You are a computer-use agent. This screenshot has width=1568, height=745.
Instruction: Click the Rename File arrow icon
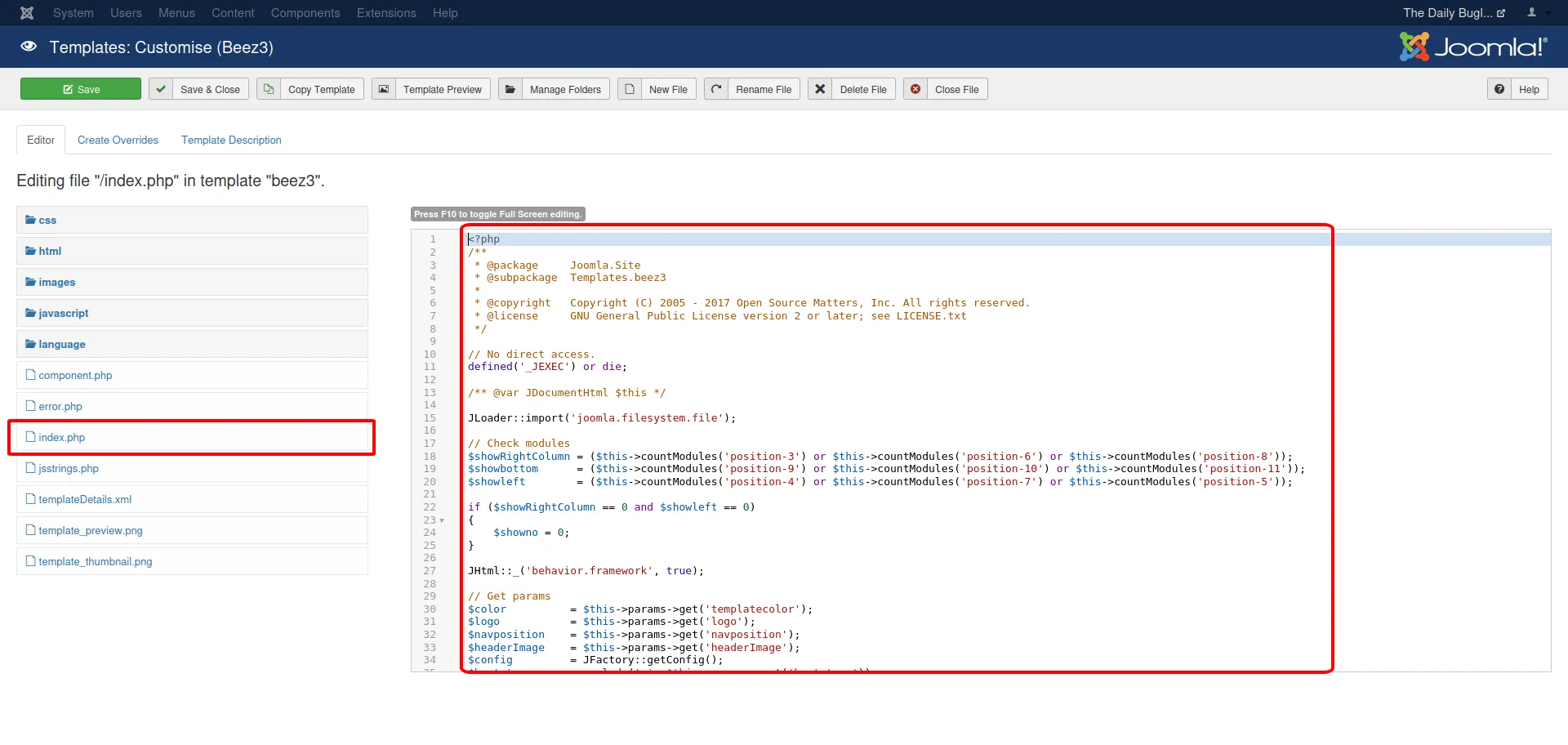click(716, 89)
